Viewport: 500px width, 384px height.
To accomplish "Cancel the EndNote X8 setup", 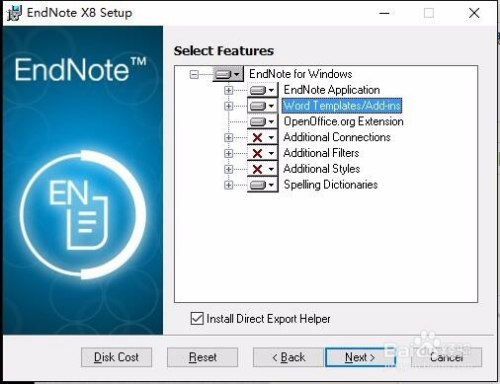I will tap(446, 357).
